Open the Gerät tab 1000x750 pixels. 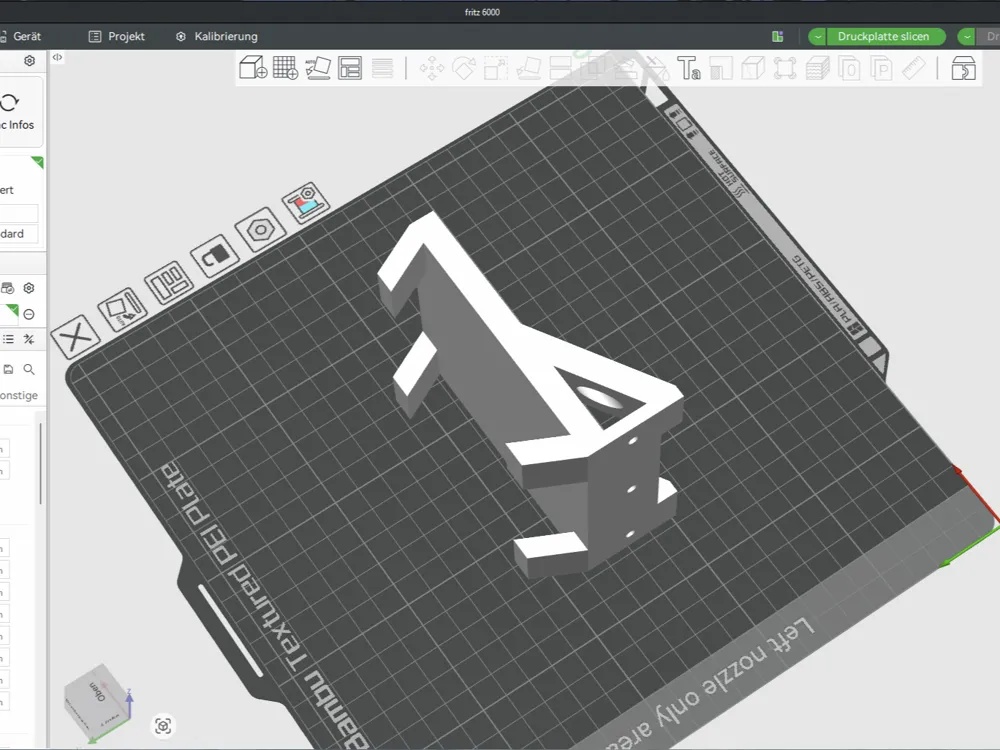point(20,36)
